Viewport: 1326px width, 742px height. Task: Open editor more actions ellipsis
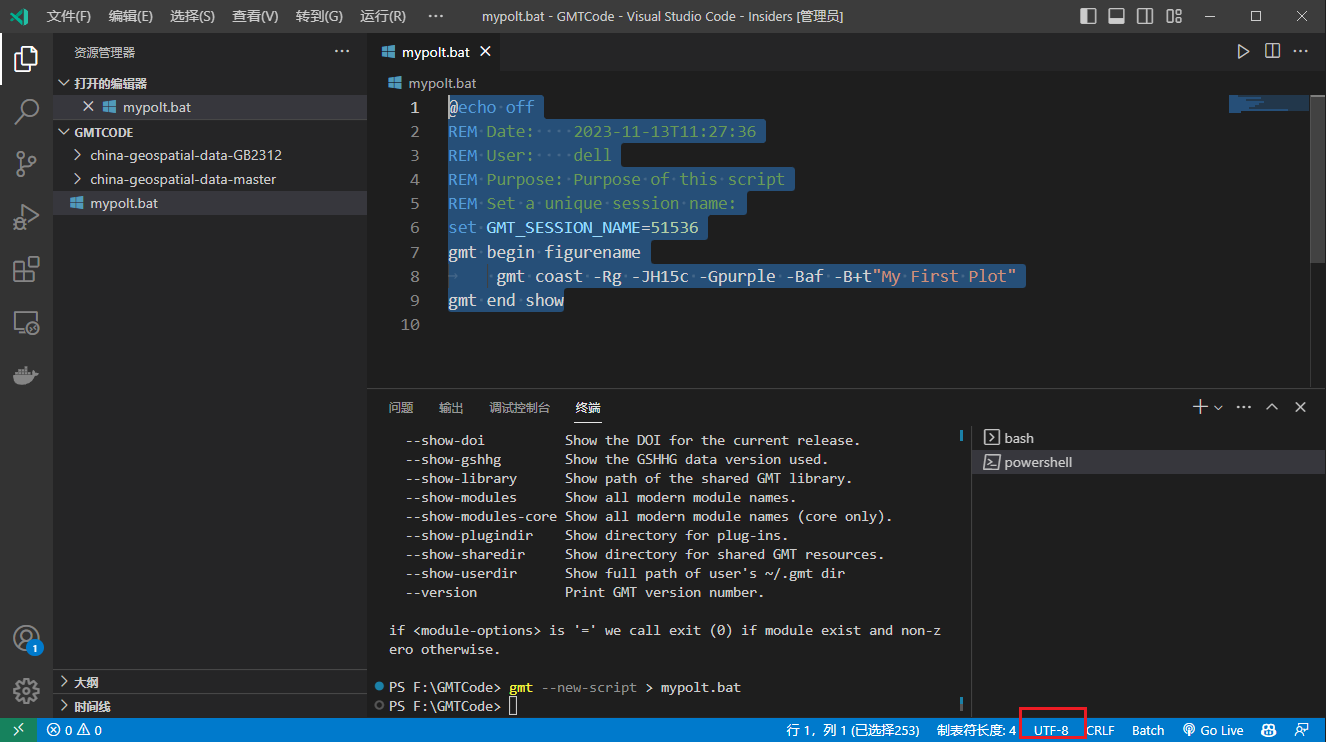pyautogui.click(x=1301, y=51)
